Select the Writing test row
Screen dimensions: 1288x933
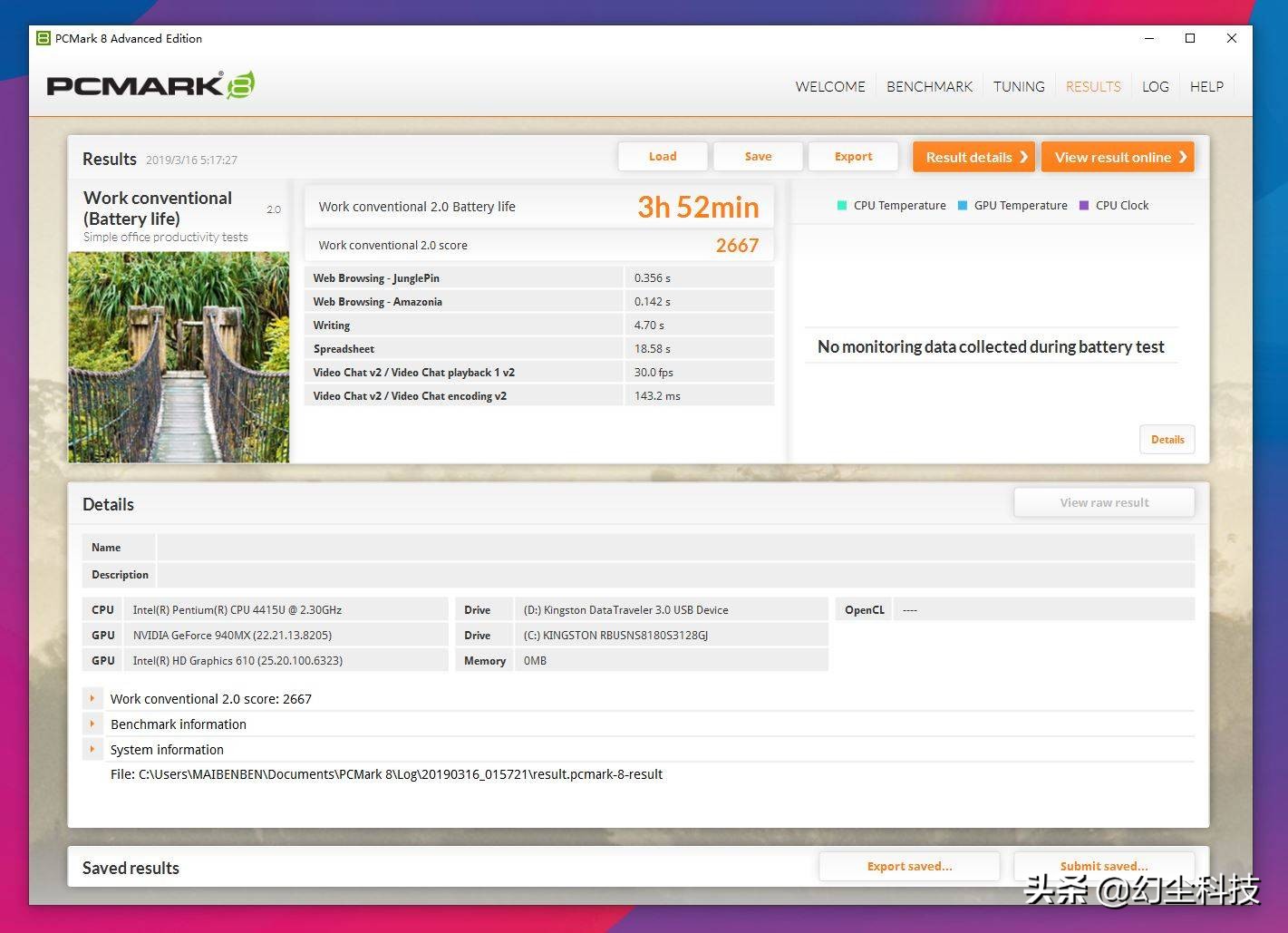(539, 325)
